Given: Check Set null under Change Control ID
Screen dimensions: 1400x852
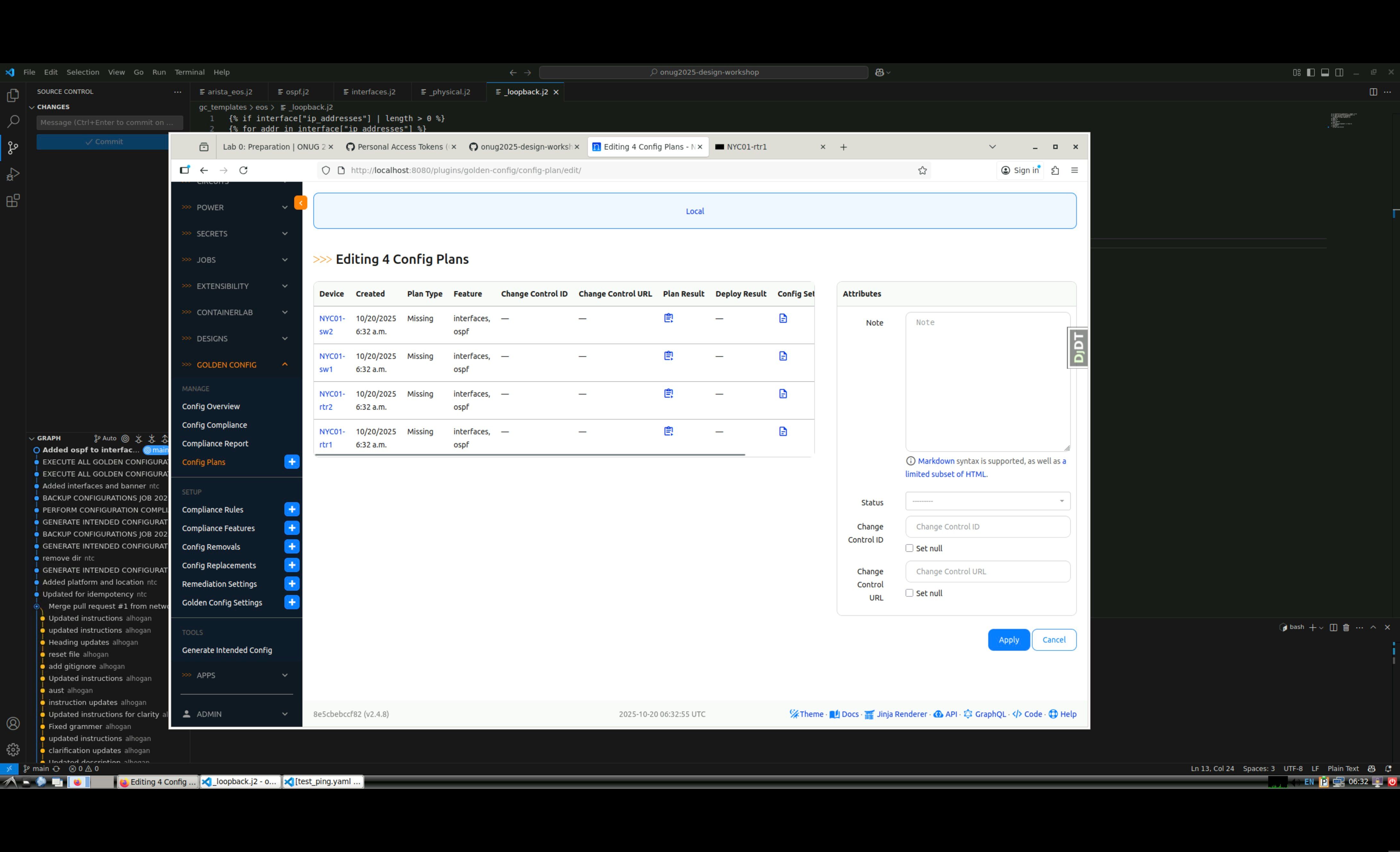Looking at the screenshot, I should [x=909, y=548].
